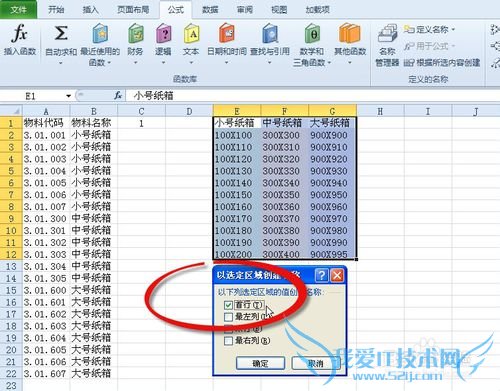Select cell C1 containing 1
Screen dimensions: 500x391
141,123
